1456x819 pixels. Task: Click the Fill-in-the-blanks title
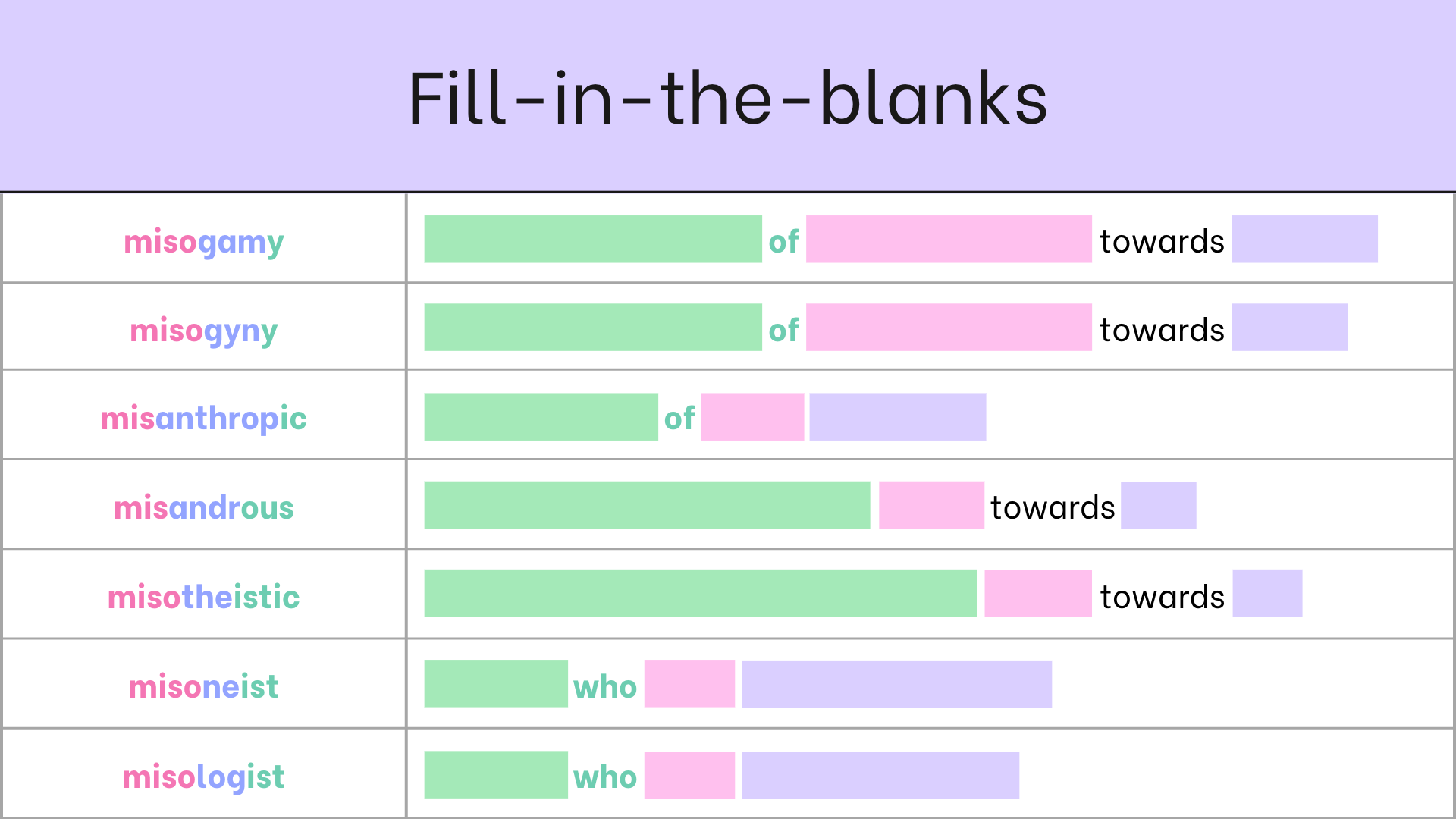pyautogui.click(x=728, y=99)
